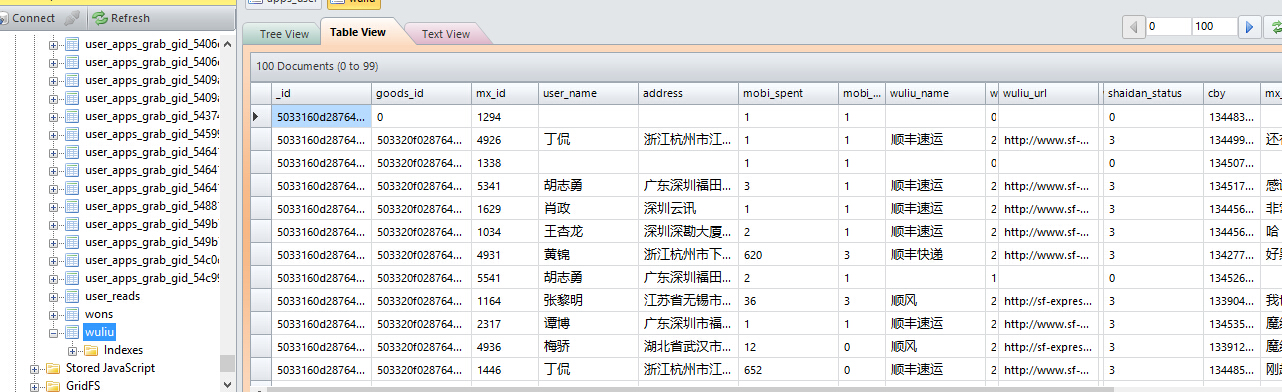Click the Indexes folder icon
The image size is (1282, 392).
91,350
